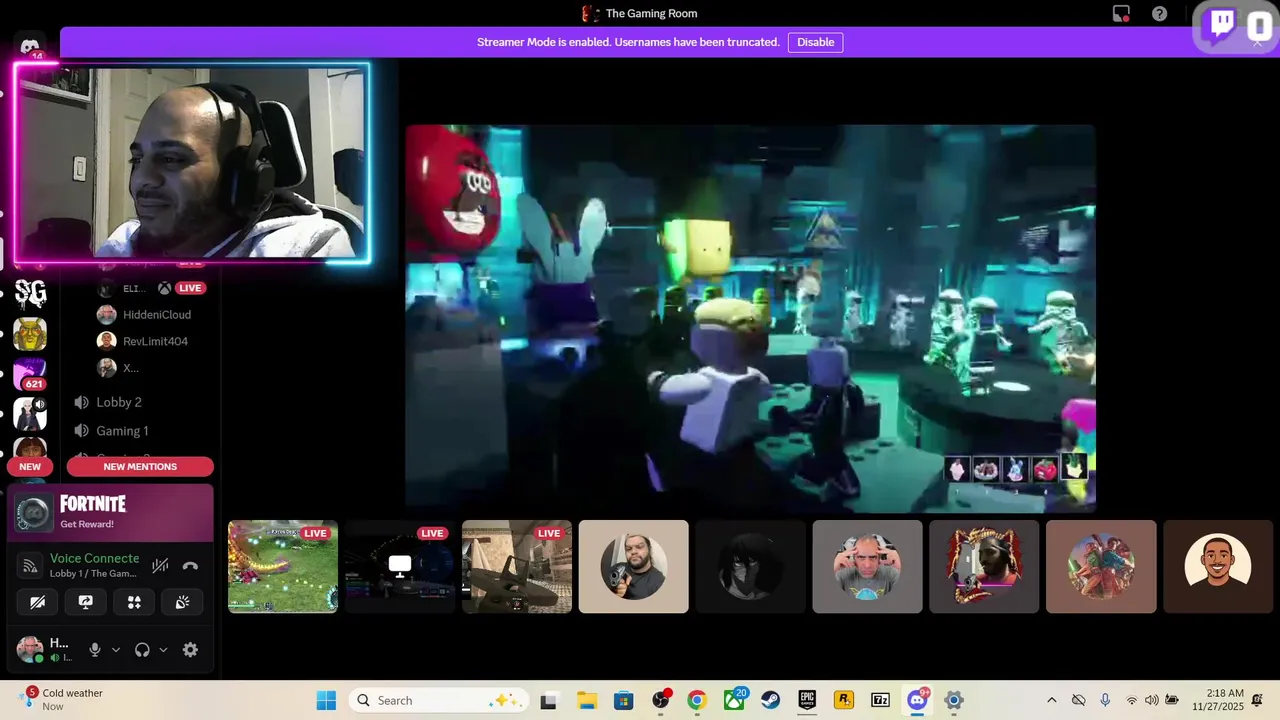Show hidden system tray icons
1280x720 pixels.
coord(1051,700)
